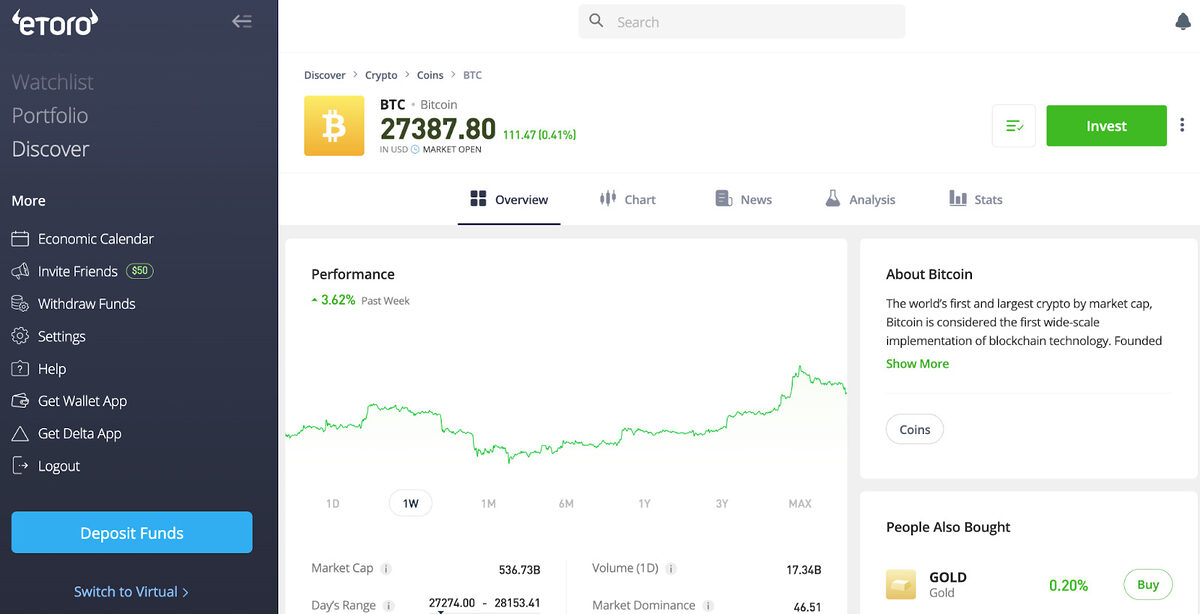Click Switch to Virtual link
Image resolution: width=1200 pixels, height=614 pixels.
pyautogui.click(x=131, y=592)
